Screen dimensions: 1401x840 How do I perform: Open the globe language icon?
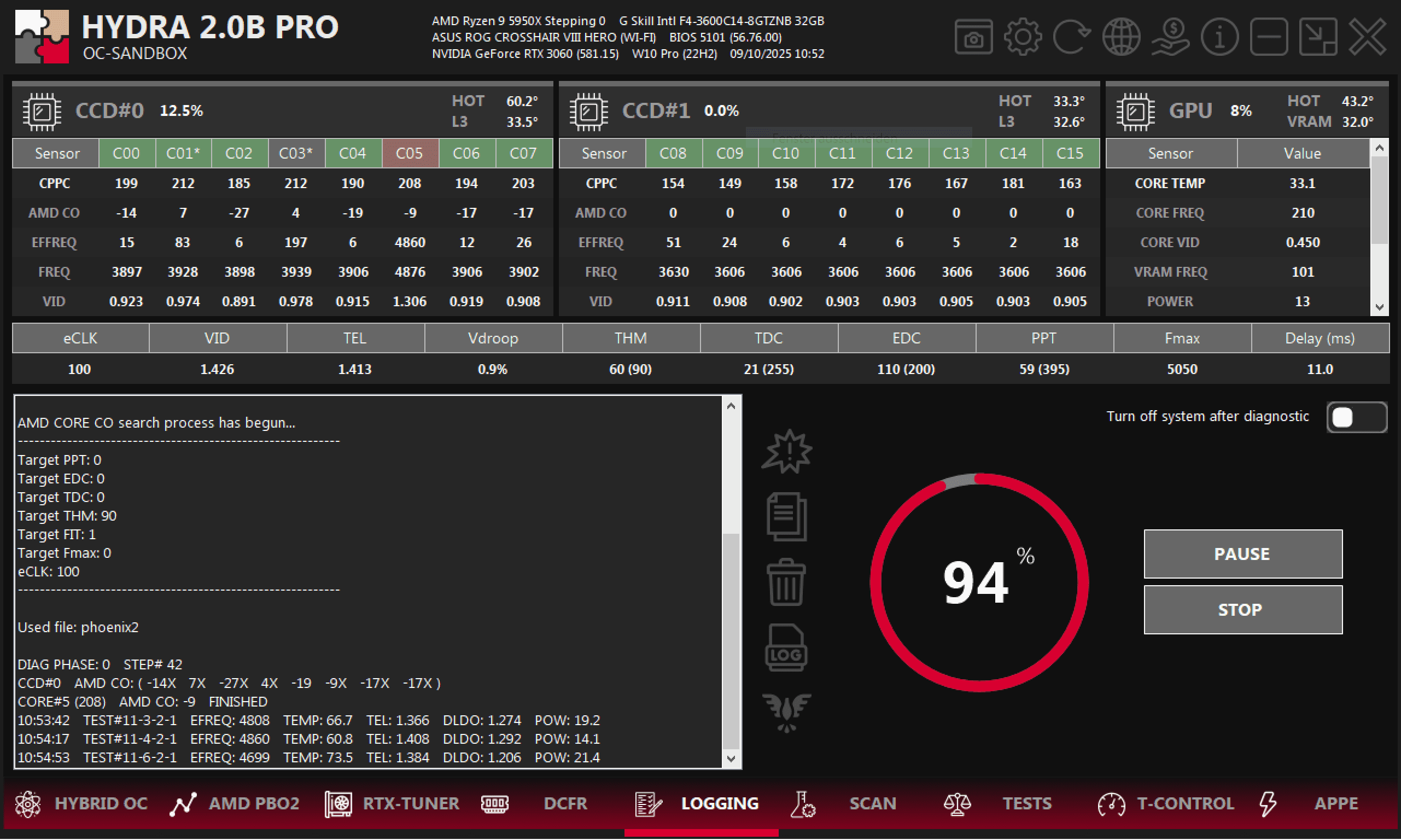tap(1121, 37)
